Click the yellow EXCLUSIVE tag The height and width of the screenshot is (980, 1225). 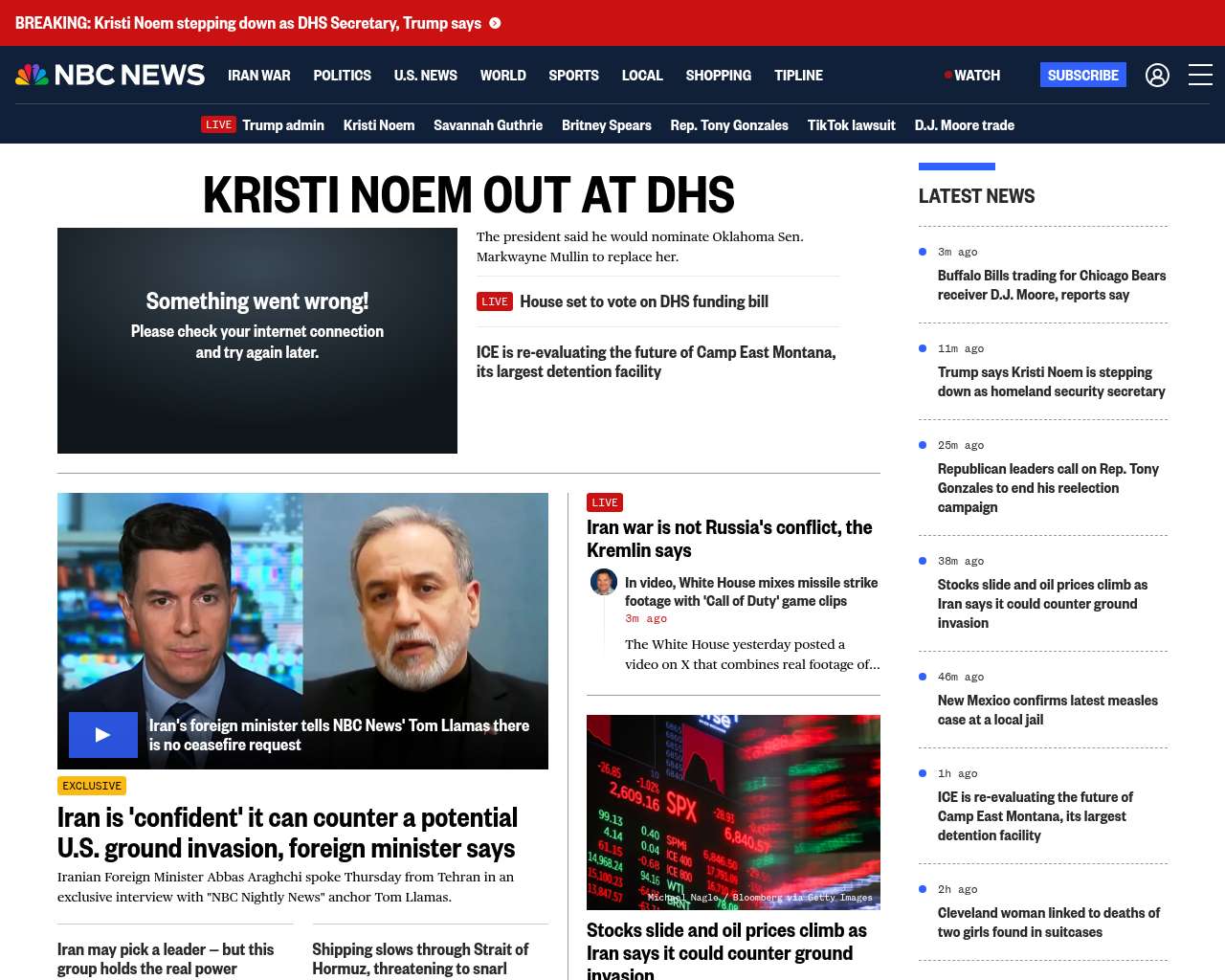point(92,786)
